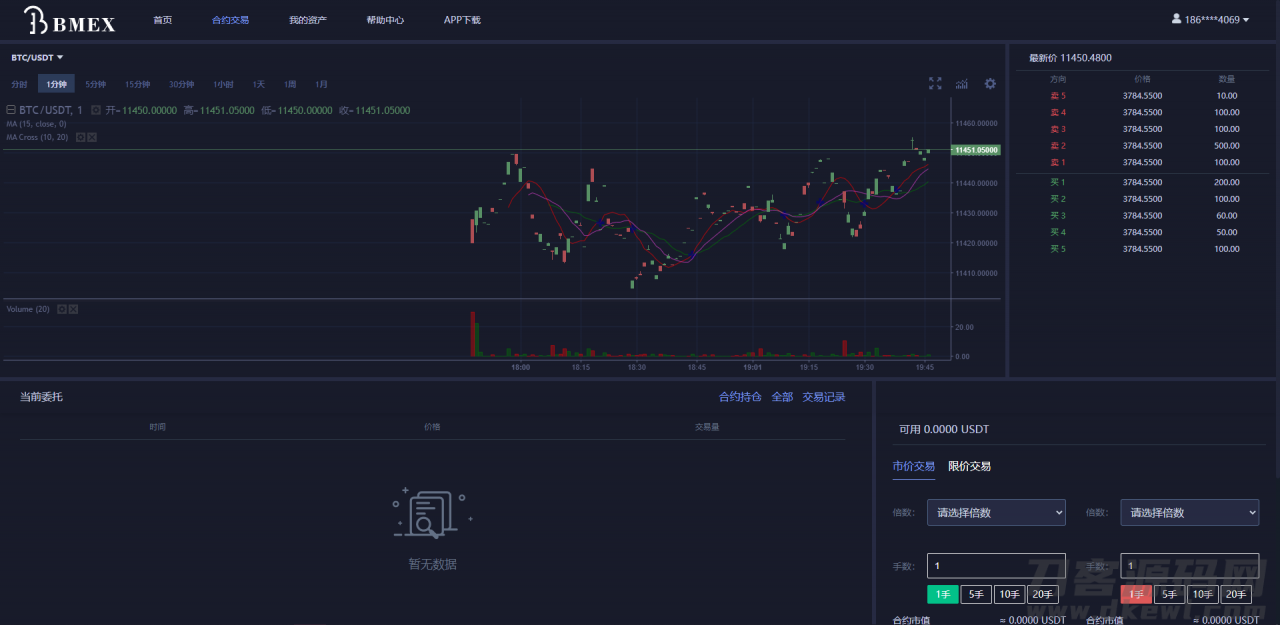The width and height of the screenshot is (1280, 625).
Task: Click the 交易记录 link
Action: [x=822, y=396]
